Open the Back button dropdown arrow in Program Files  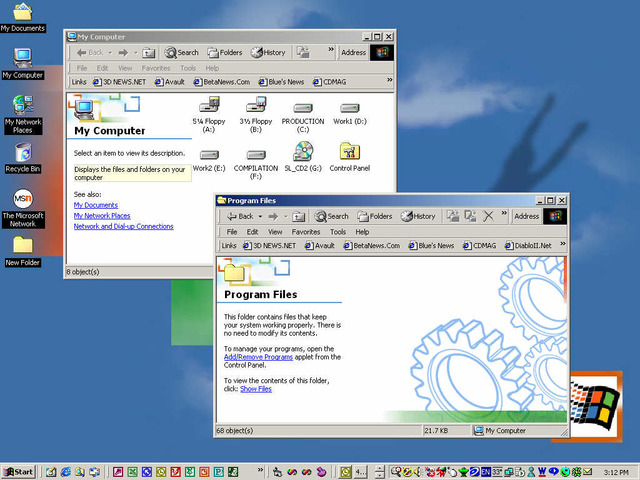coord(260,216)
